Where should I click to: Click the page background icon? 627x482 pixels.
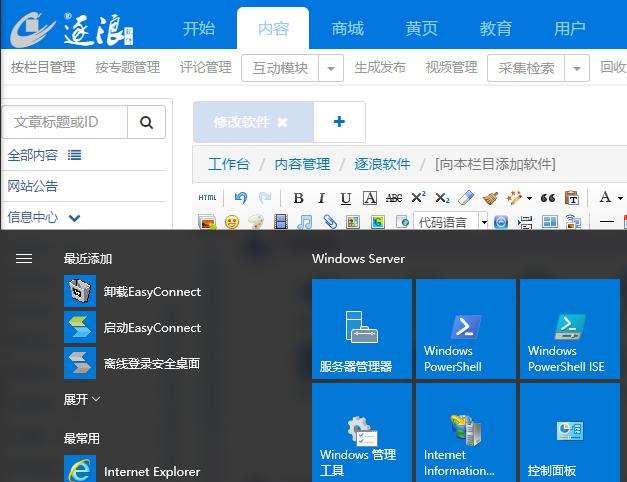click(x=573, y=222)
